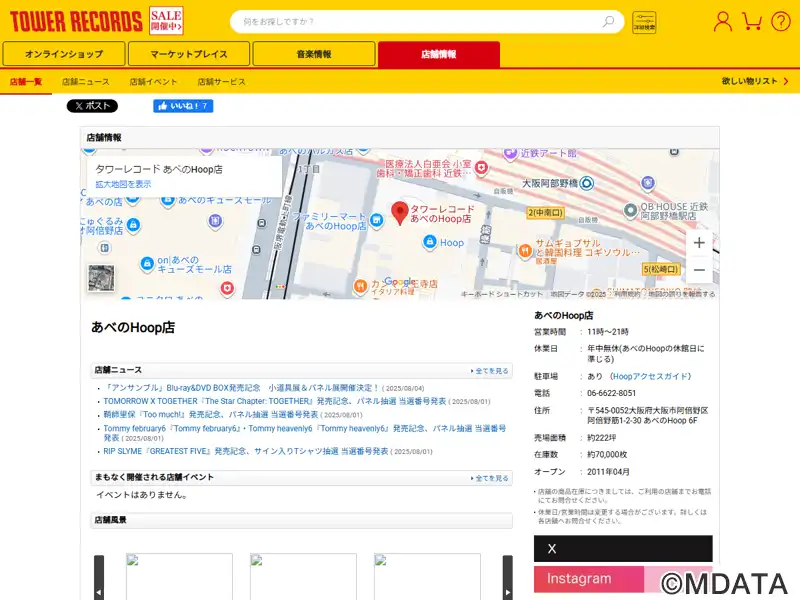Click 拡大地図を表示 link on map

[x=123, y=184]
